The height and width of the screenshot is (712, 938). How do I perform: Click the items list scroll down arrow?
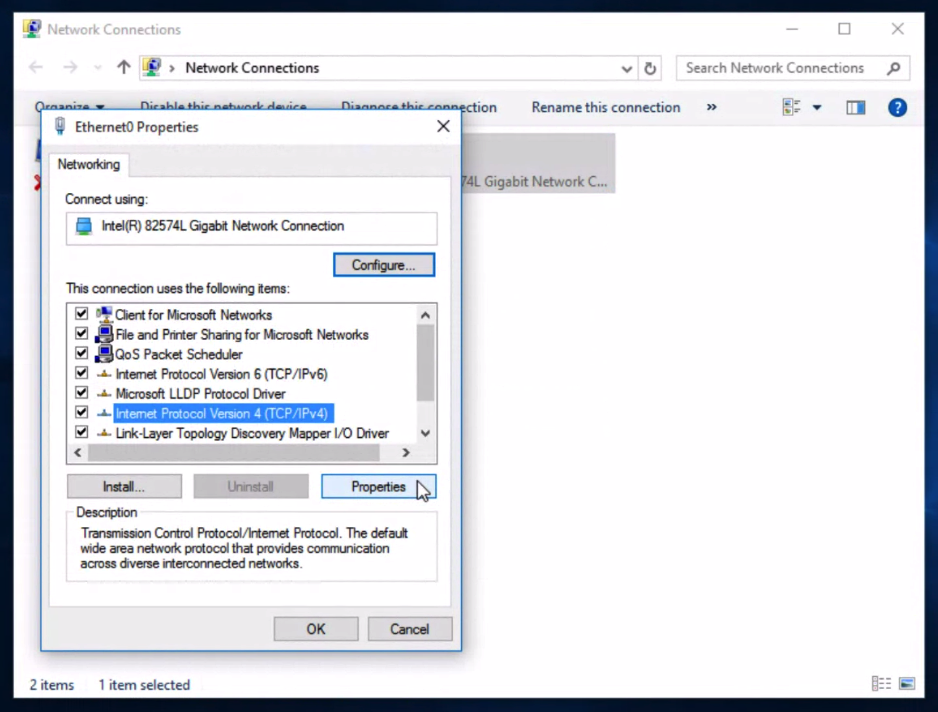pyautogui.click(x=425, y=433)
